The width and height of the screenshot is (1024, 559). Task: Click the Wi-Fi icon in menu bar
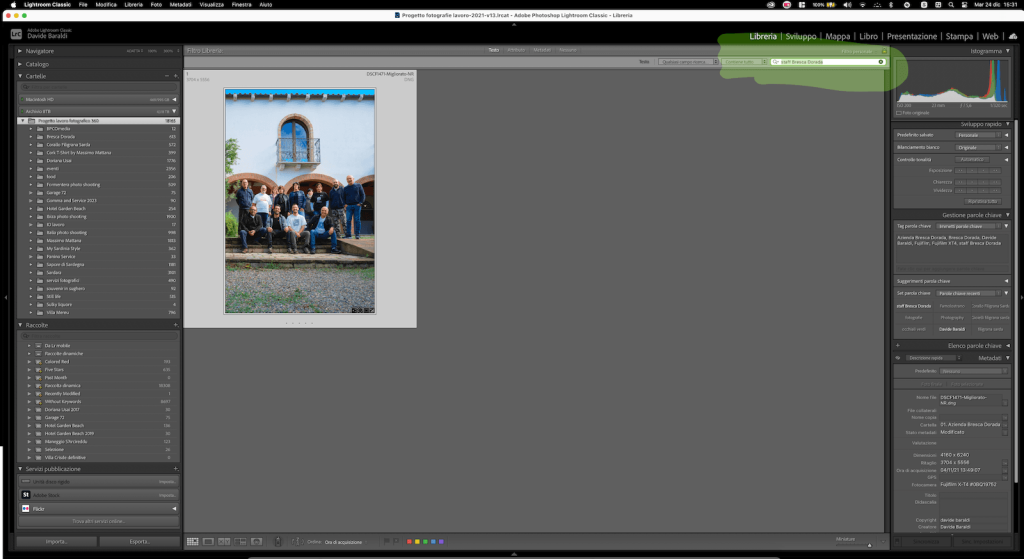pyautogui.click(x=862, y=5)
